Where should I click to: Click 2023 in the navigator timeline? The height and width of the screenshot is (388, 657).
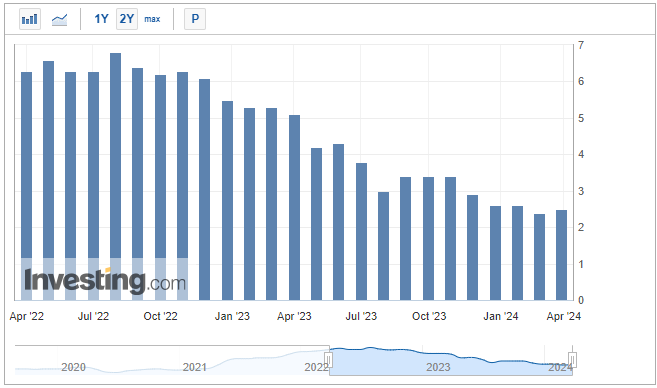click(x=438, y=367)
